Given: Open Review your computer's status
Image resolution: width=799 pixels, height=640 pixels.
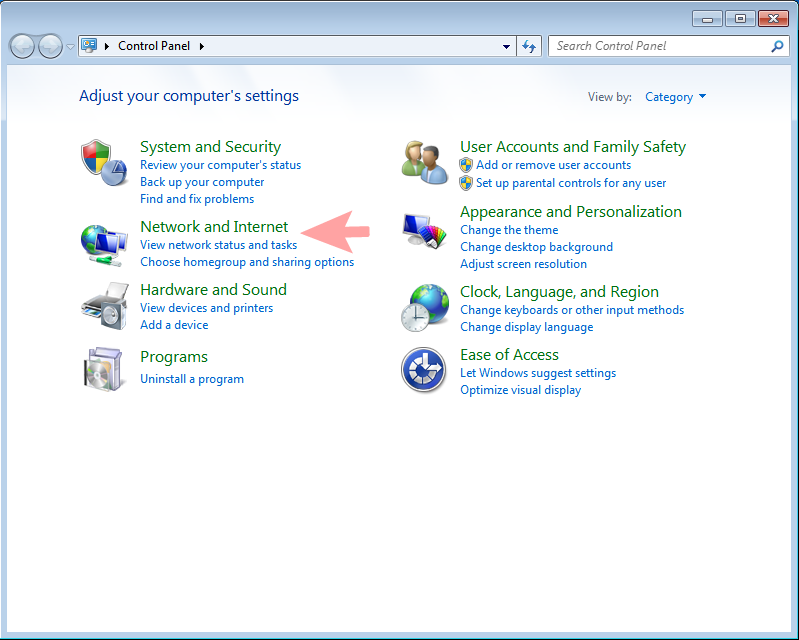Looking at the screenshot, I should 221,165.
